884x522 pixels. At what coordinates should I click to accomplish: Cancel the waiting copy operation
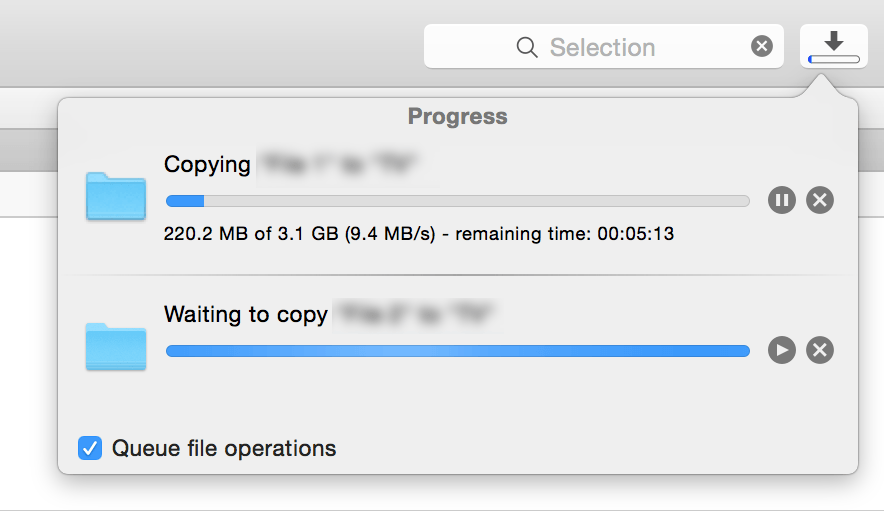click(x=820, y=350)
